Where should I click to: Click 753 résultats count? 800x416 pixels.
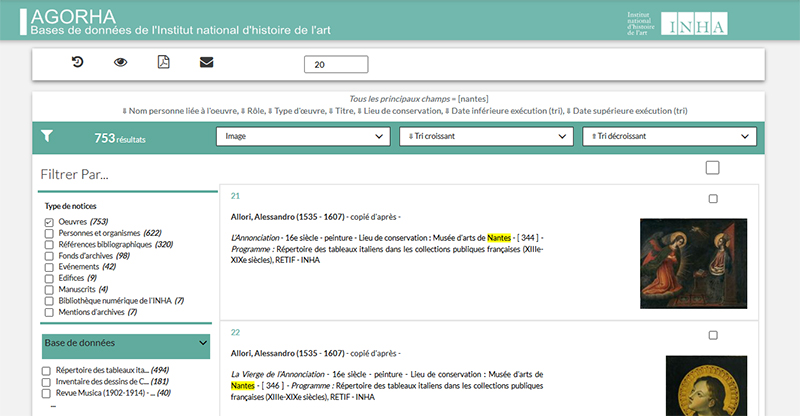[120, 138]
